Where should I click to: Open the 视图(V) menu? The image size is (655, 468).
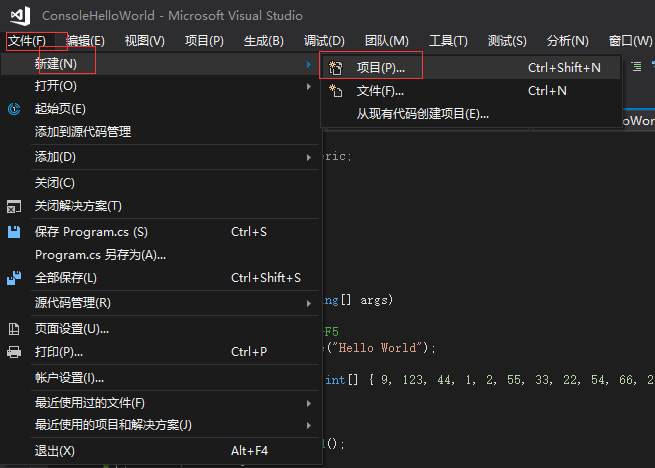145,41
